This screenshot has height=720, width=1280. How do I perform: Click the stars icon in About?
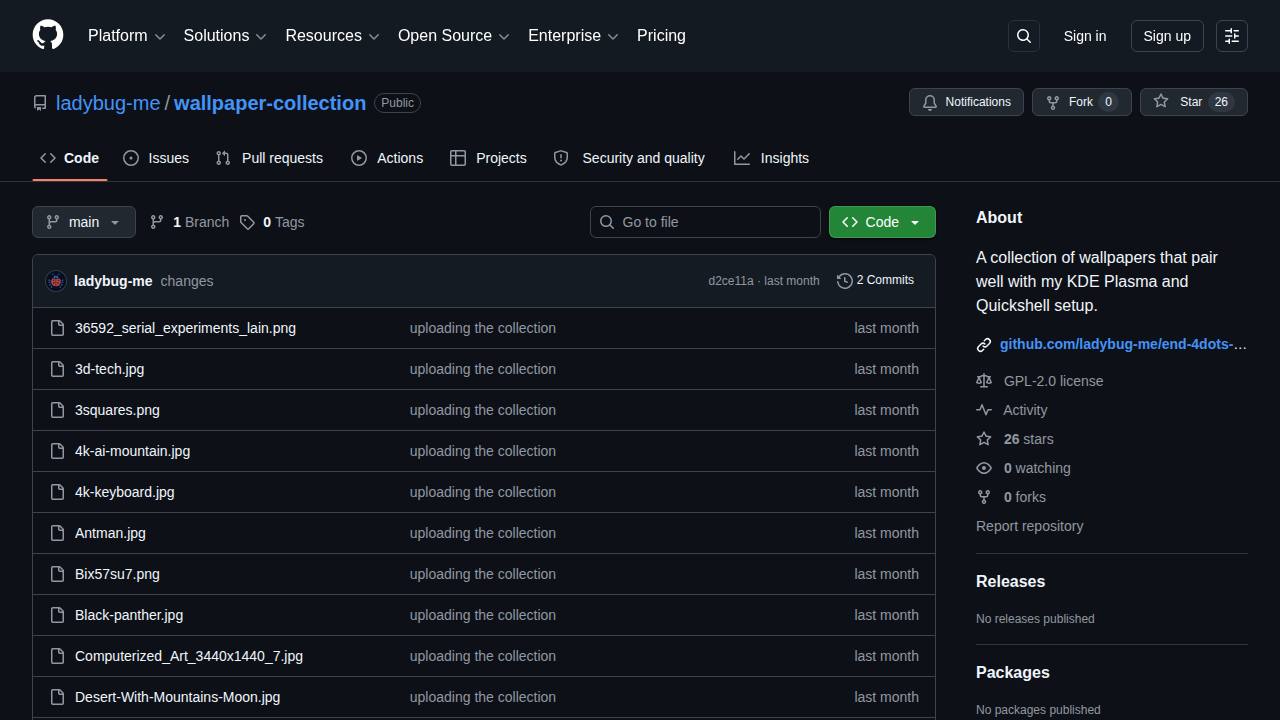tap(984, 439)
